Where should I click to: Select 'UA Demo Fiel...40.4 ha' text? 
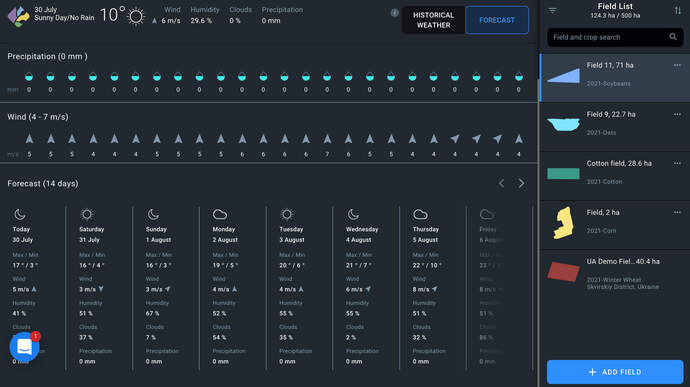coord(623,262)
